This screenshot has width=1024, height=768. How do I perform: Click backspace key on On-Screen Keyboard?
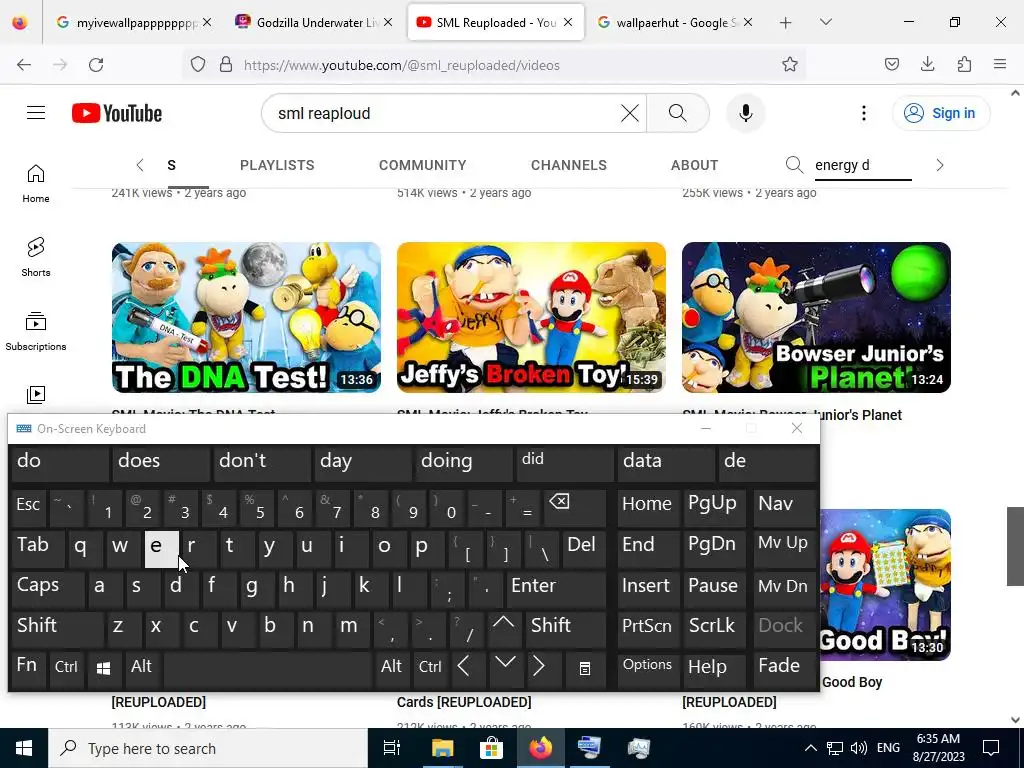[577, 507]
